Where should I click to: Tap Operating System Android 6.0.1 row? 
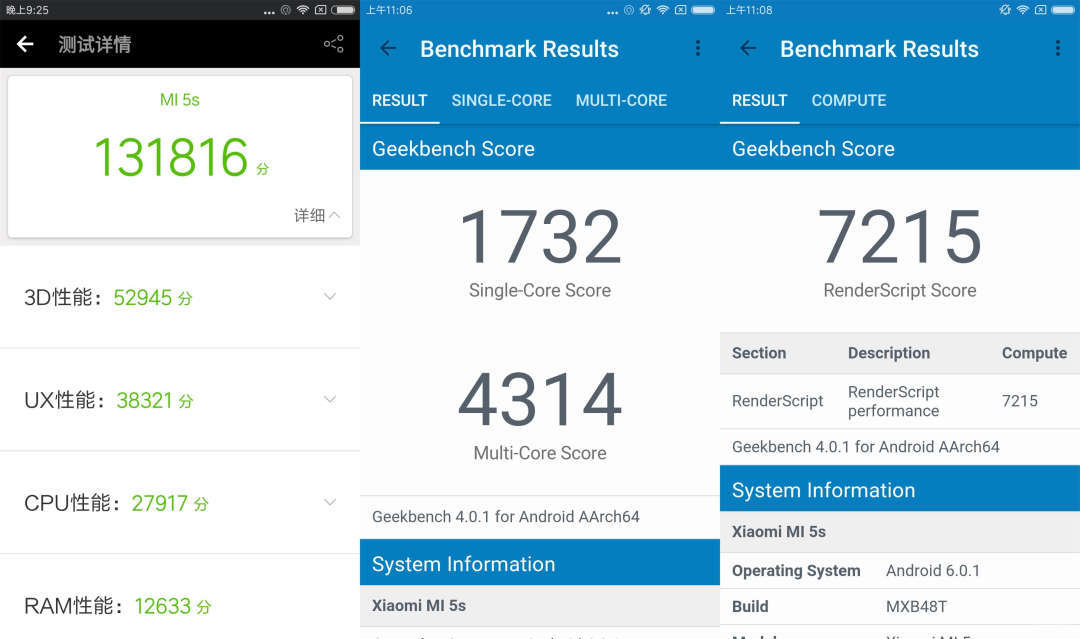coord(900,571)
